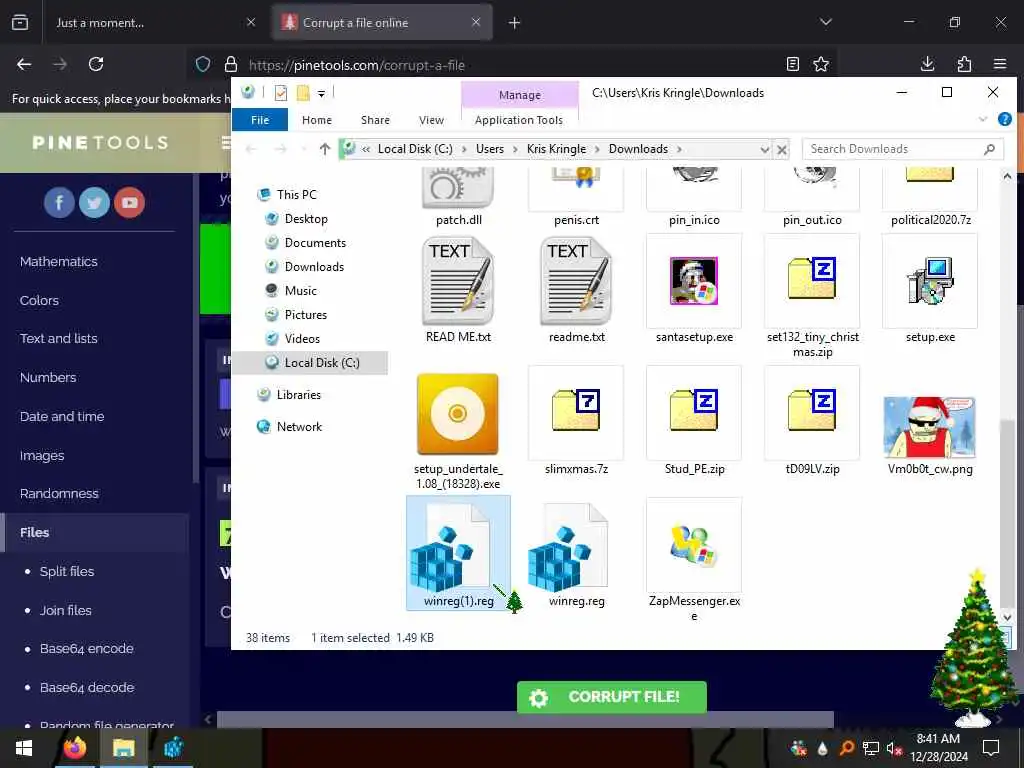Select santasetup.exe file icon
This screenshot has width=1024, height=768.
pos(694,281)
